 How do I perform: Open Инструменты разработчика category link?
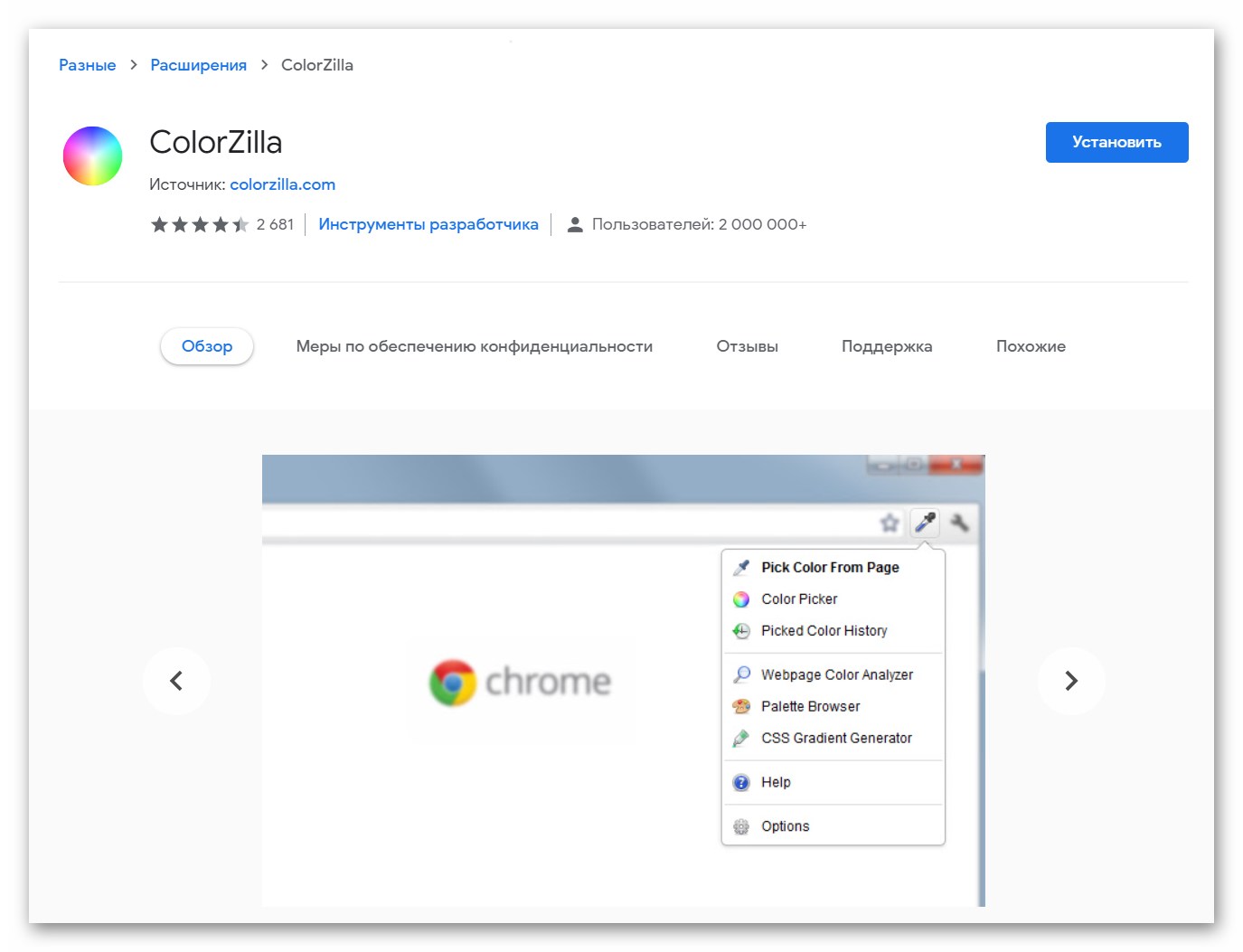point(428,224)
